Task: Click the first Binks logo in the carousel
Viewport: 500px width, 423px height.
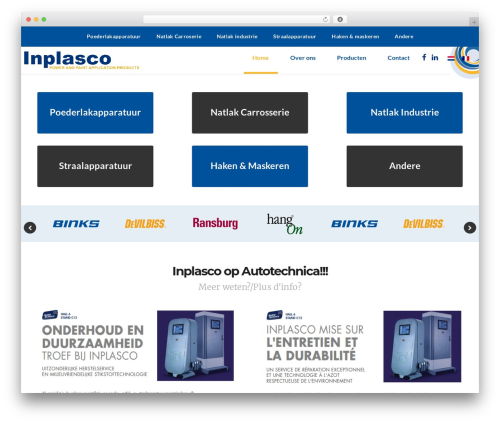Action: click(76, 224)
